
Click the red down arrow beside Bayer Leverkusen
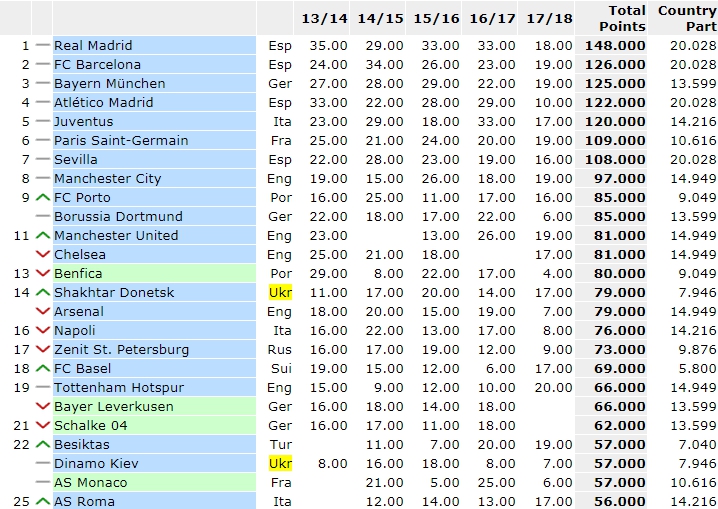(x=42, y=407)
